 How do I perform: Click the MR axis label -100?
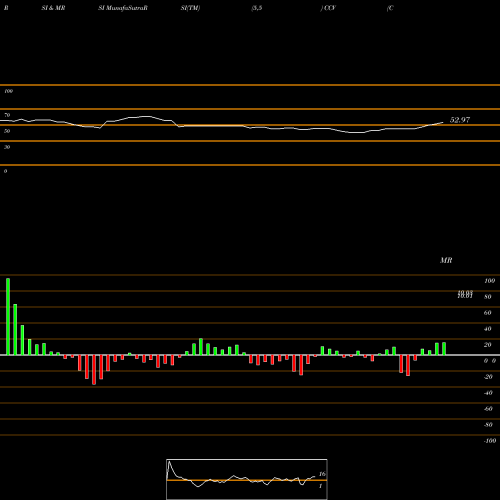point(490,441)
